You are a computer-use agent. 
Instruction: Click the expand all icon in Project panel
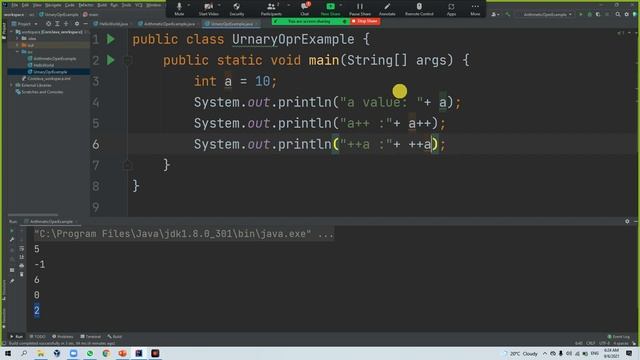pos(57,24)
